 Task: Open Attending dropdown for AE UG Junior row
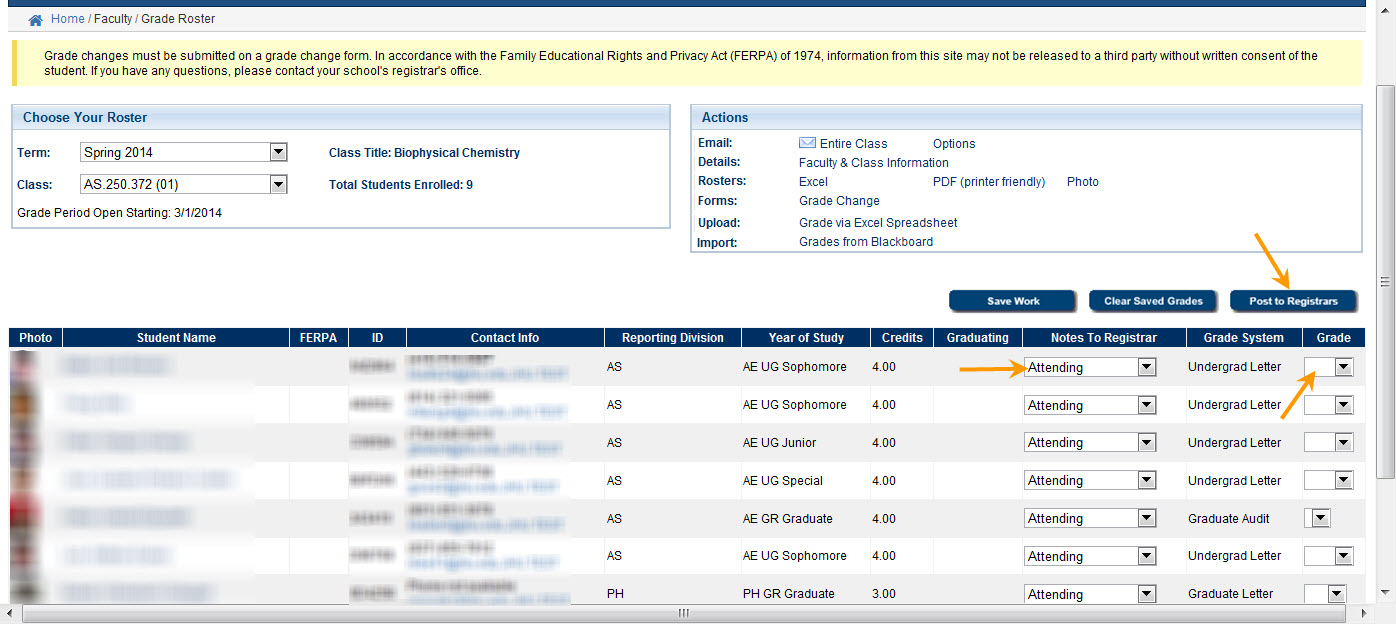pyautogui.click(x=1090, y=442)
